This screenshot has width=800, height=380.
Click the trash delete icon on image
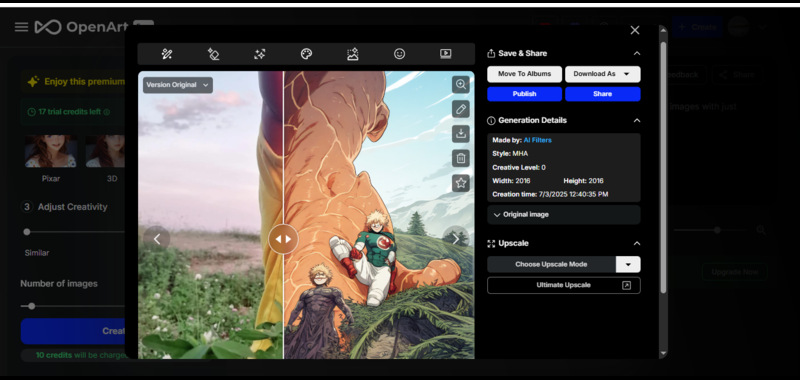point(461,158)
